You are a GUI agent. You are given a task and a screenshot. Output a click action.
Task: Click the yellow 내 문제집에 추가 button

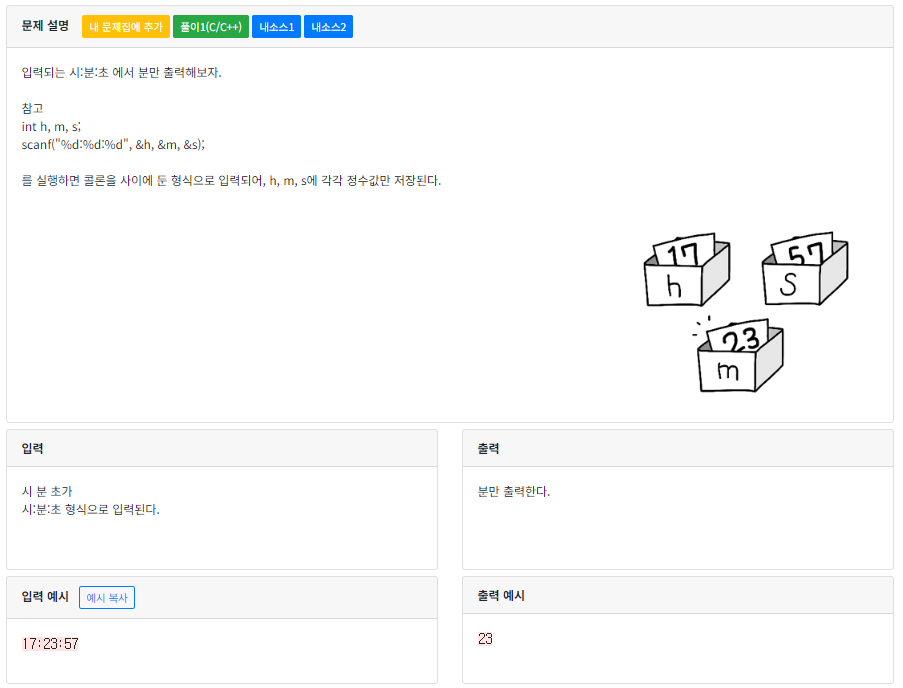(125, 27)
